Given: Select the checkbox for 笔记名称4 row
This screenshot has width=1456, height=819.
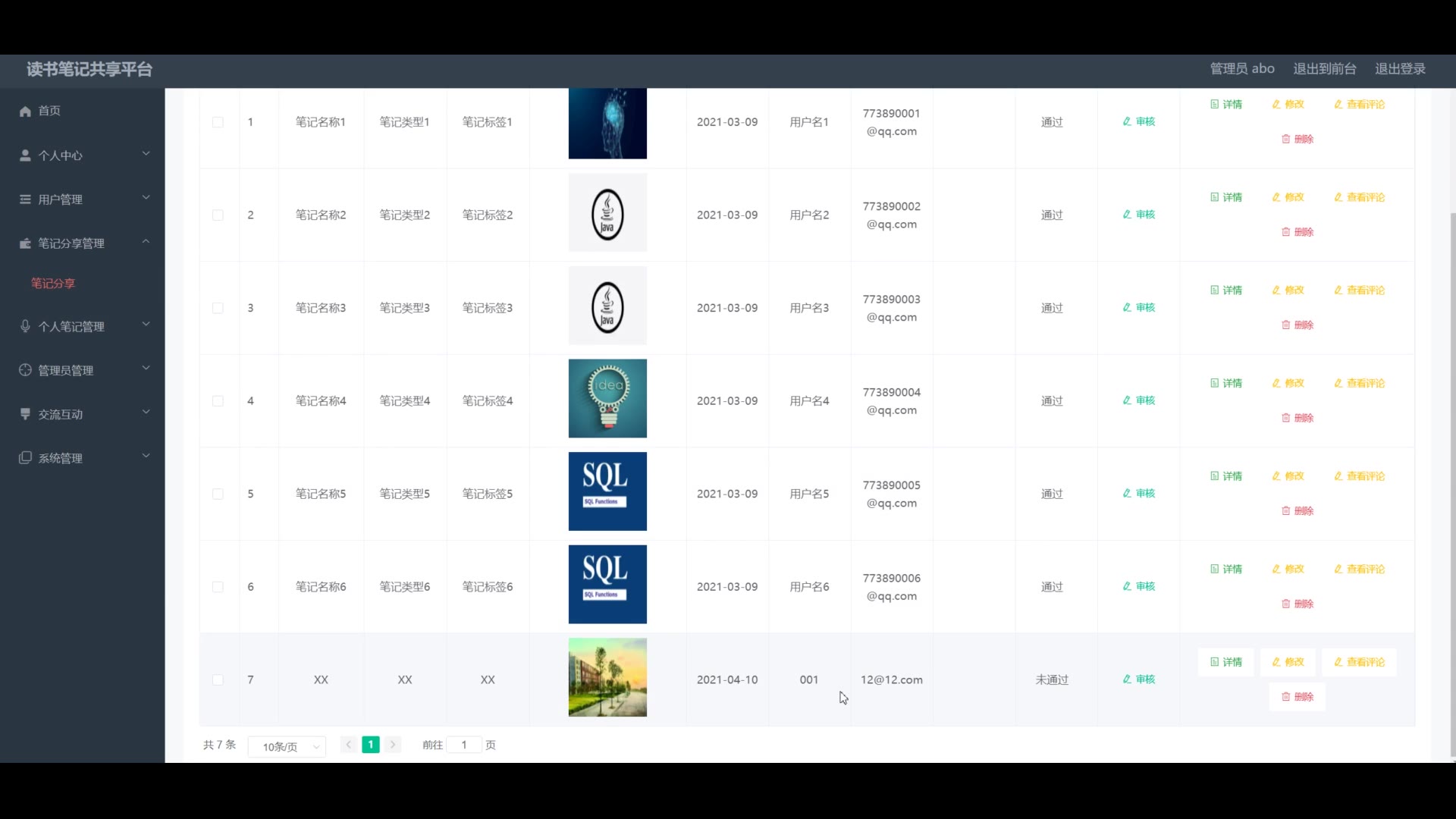Looking at the screenshot, I should point(218,401).
